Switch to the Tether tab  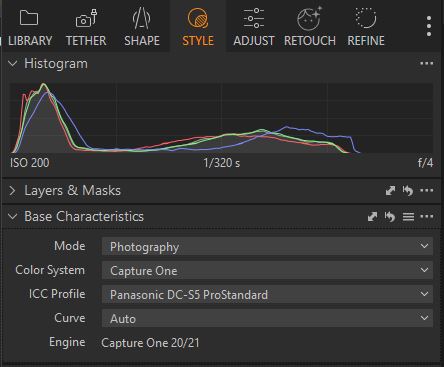(x=86, y=27)
